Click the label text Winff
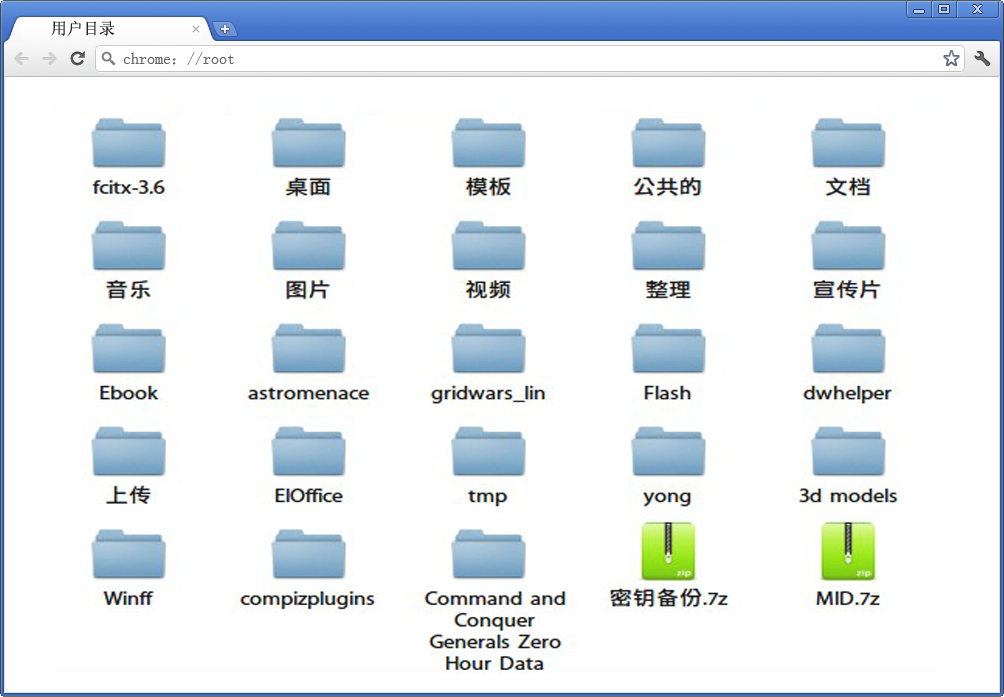Screen dimensions: 1004x697 point(128,598)
